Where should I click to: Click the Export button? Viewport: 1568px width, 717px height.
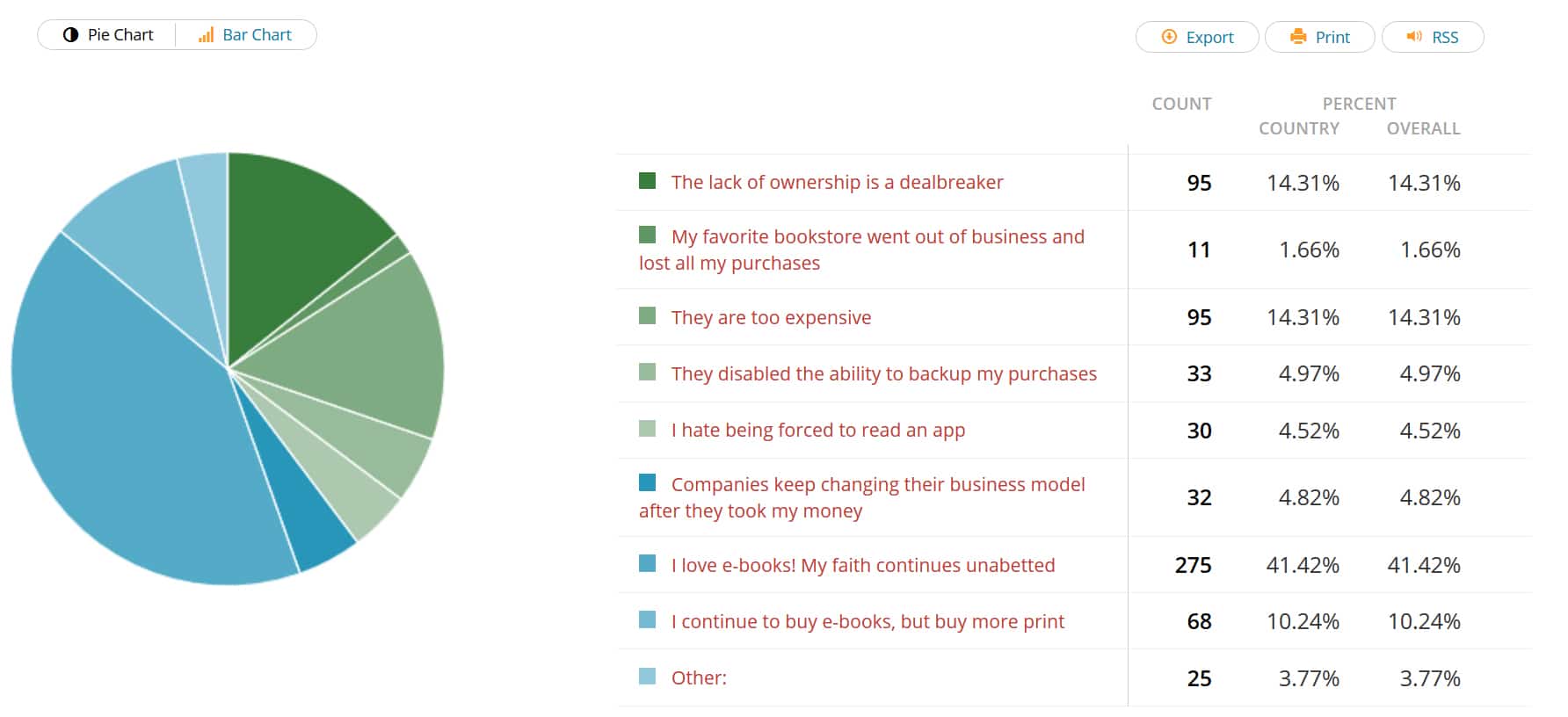[x=1197, y=37]
